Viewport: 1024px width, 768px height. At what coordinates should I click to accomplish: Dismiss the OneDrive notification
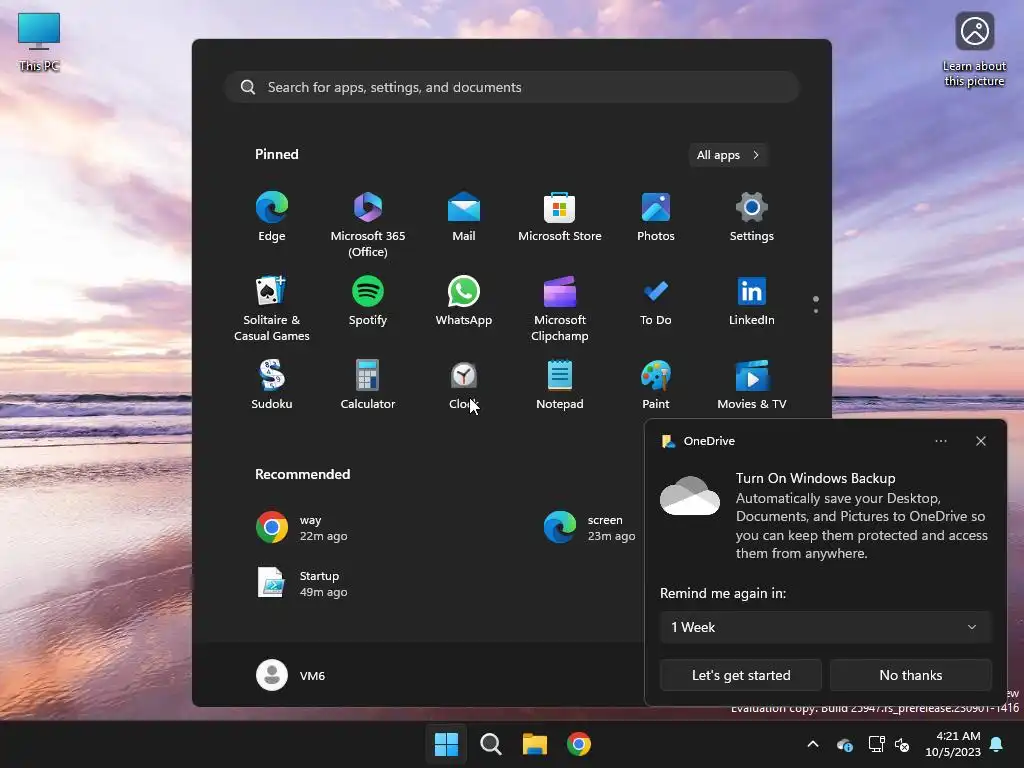(x=980, y=441)
